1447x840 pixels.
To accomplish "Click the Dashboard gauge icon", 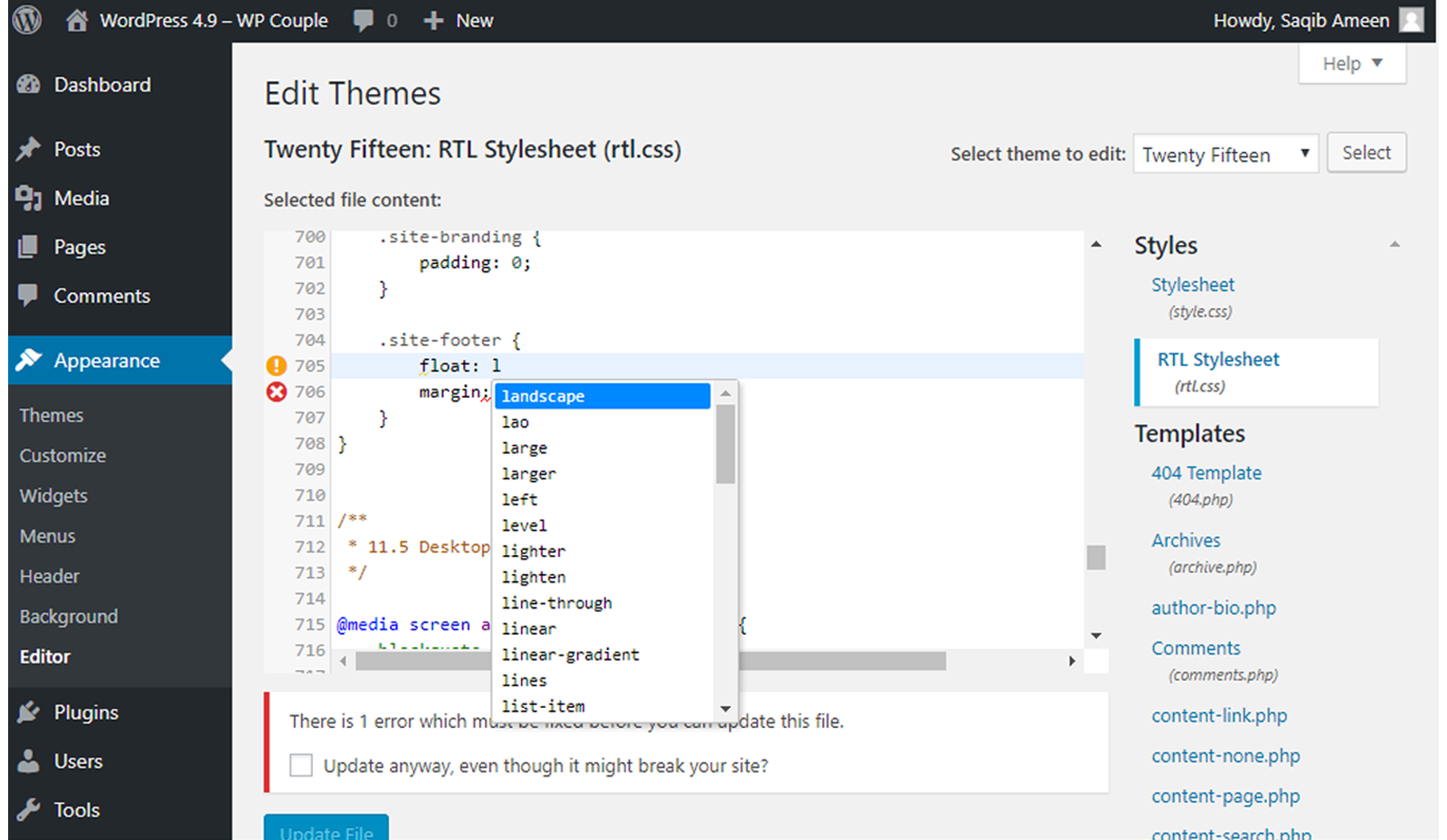I will coord(29,84).
